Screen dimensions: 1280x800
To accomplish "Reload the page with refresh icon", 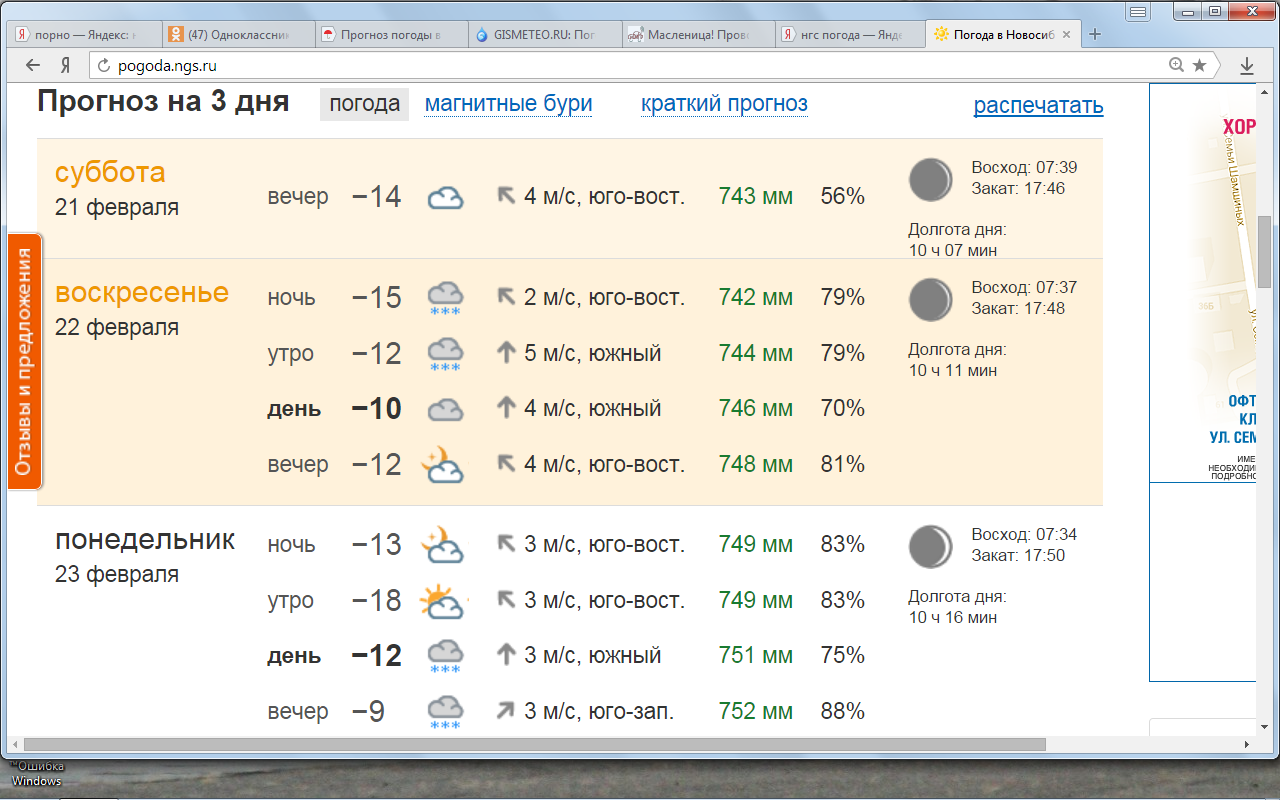I will [103, 66].
